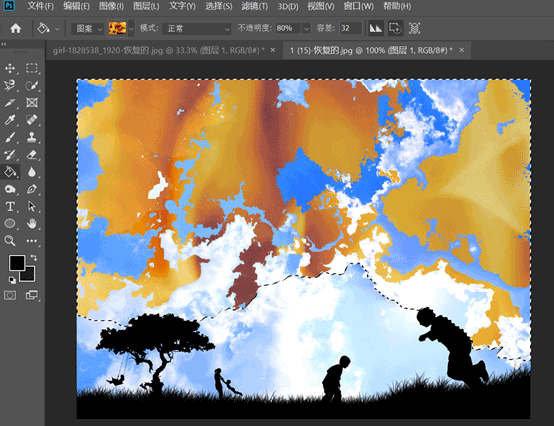Open the 视图(V) menu
This screenshot has height=426, width=554.
click(x=321, y=6)
